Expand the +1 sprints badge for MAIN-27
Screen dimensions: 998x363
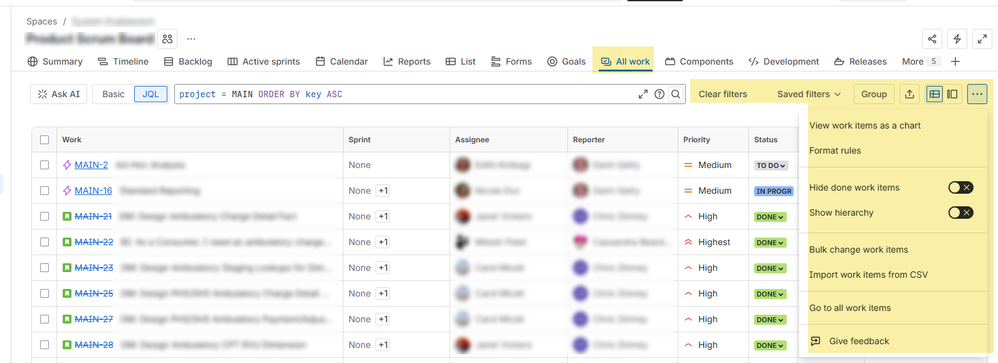383,320
